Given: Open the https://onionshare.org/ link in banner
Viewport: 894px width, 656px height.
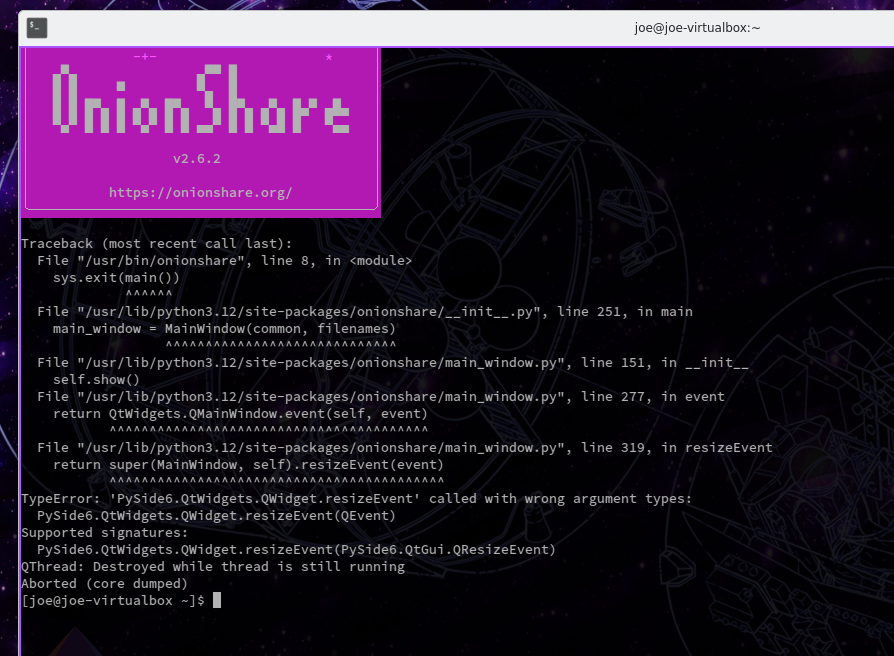Looking at the screenshot, I should tap(201, 193).
